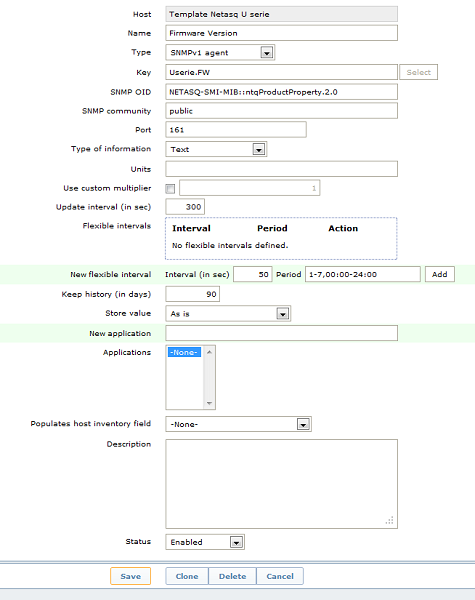Select -None- in Applications list
Screen dimensions: 475x600
(184, 352)
